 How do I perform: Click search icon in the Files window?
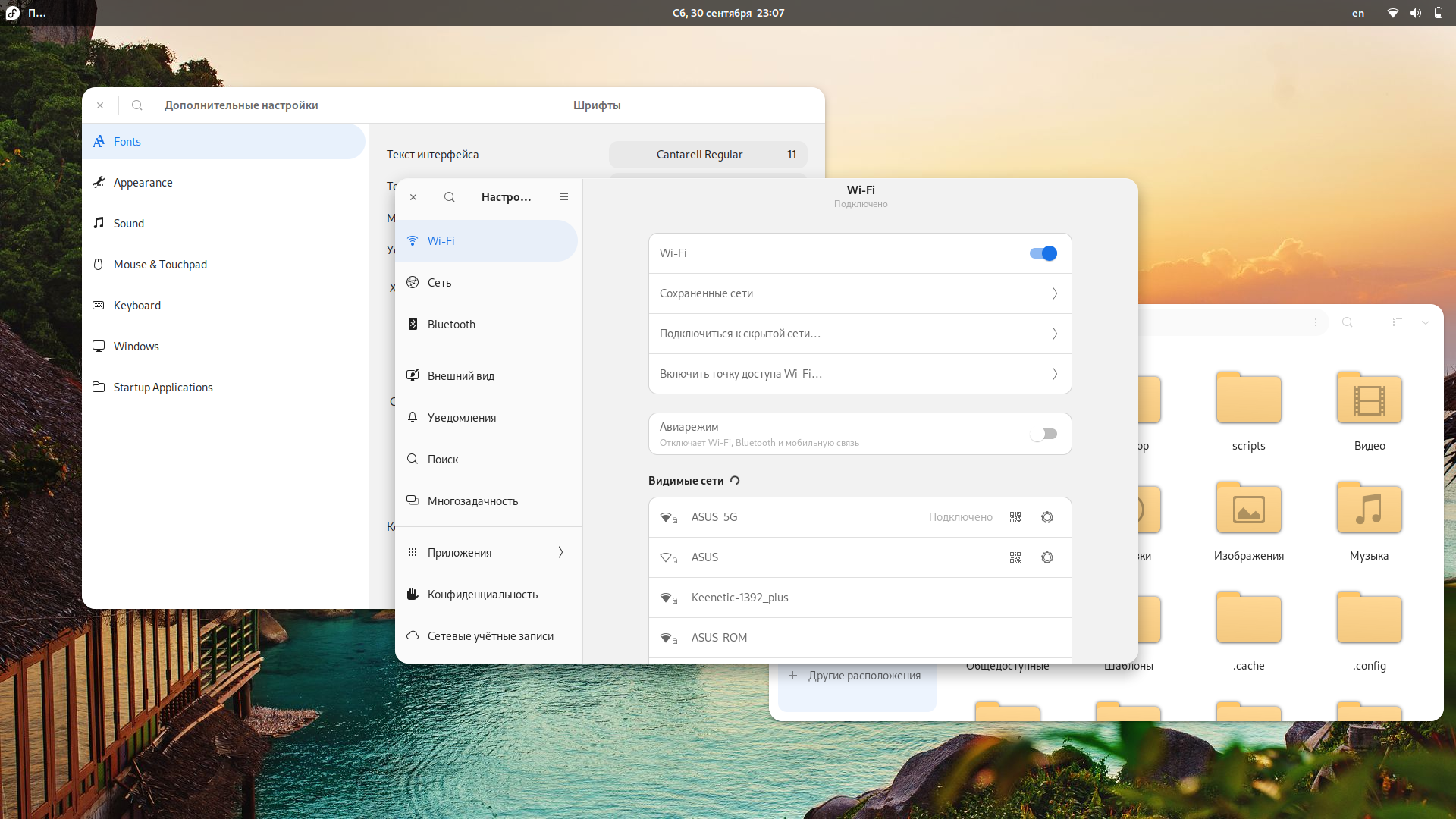click(1348, 322)
